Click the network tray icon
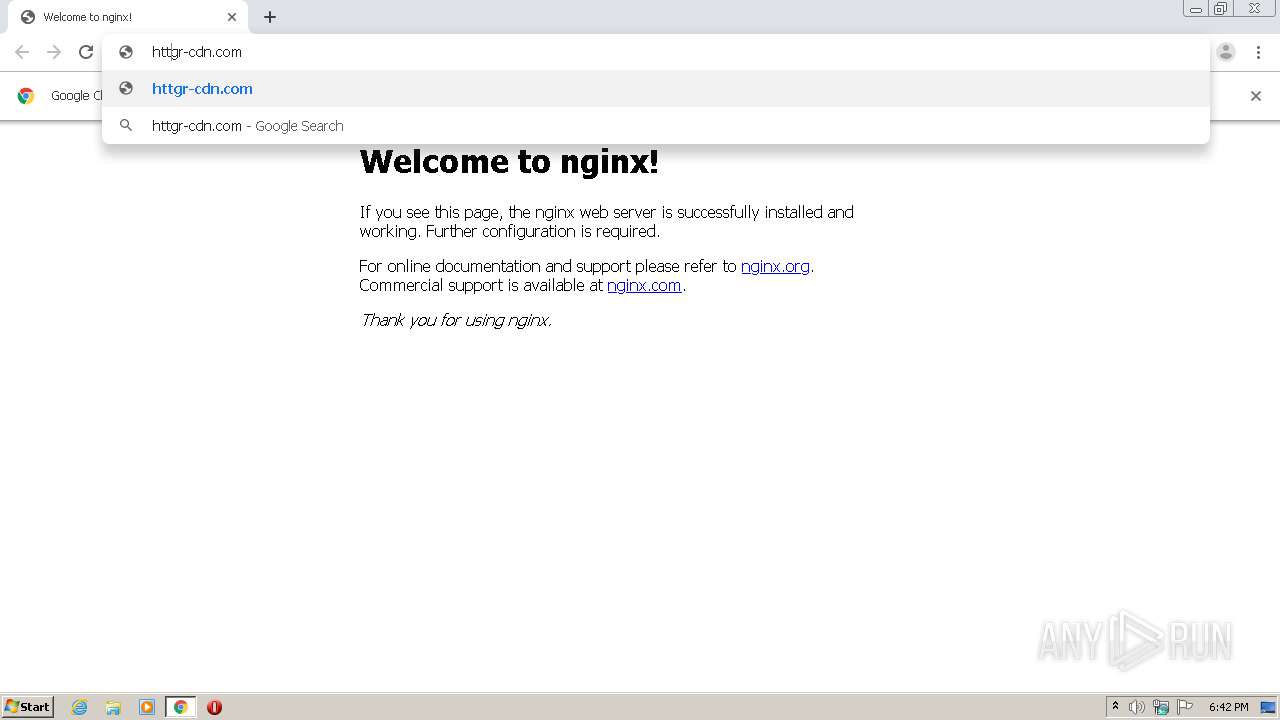This screenshot has height=720, width=1280. tap(1161, 707)
